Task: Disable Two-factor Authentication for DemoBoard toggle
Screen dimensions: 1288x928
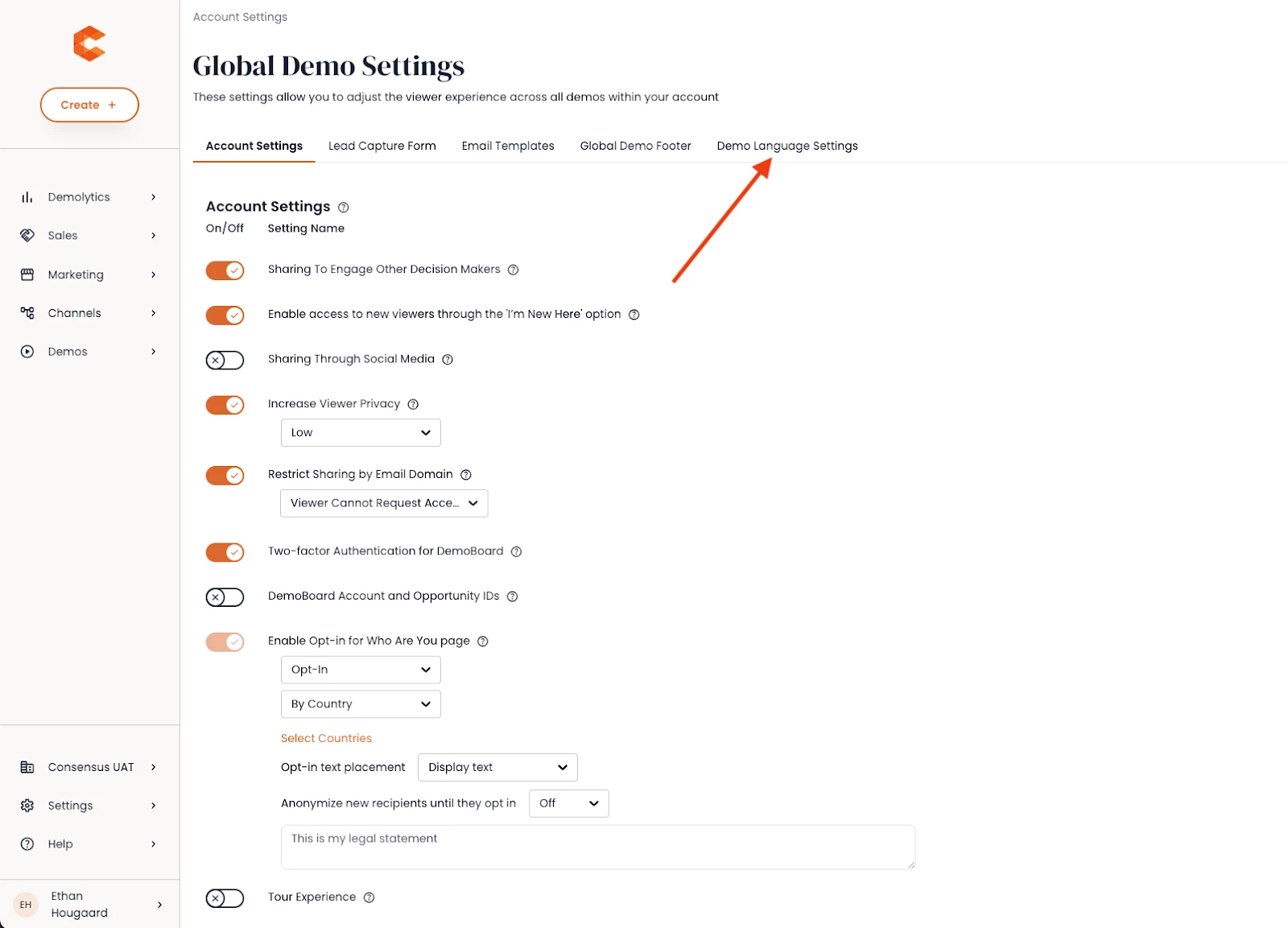Action: 225,552
